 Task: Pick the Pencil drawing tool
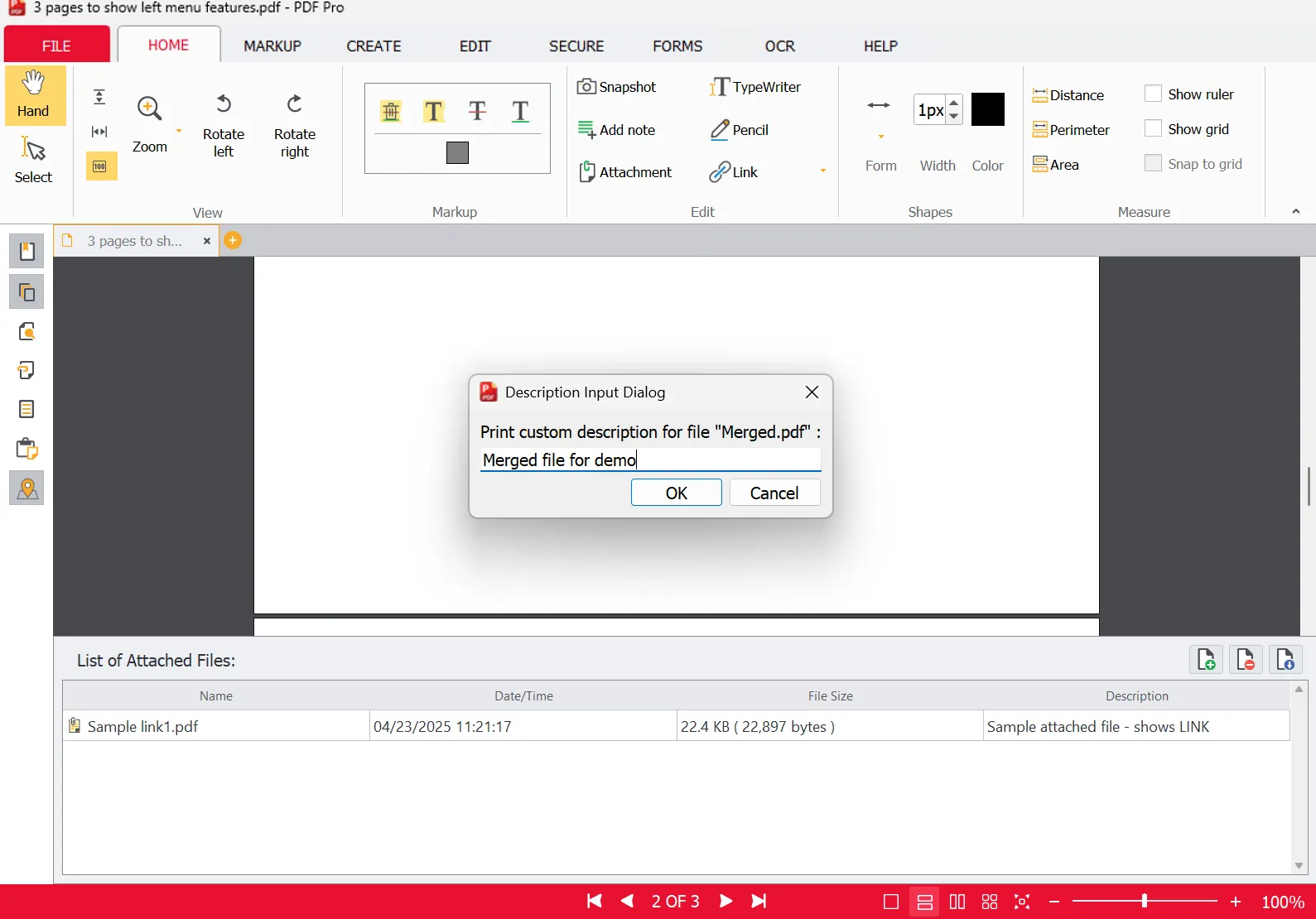(740, 130)
